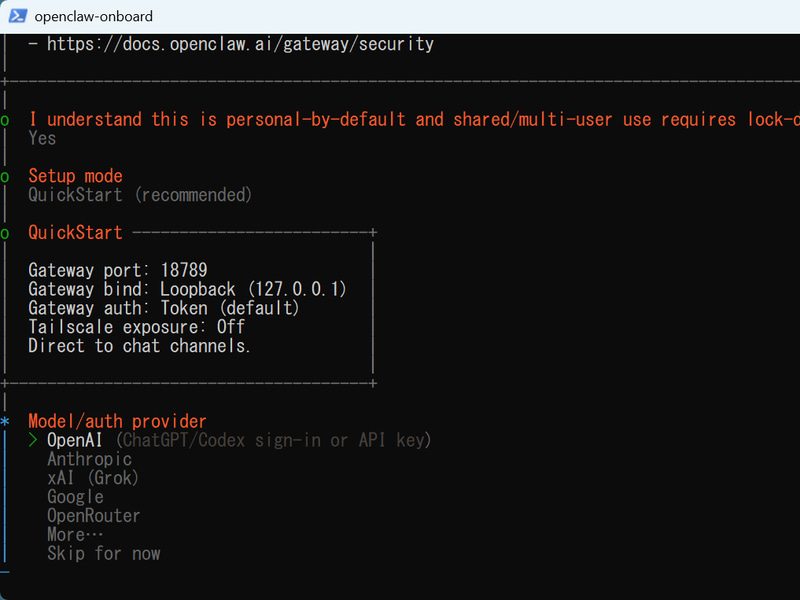This screenshot has width=800, height=600.
Task: Choose Google provider option
Action: coord(76,497)
